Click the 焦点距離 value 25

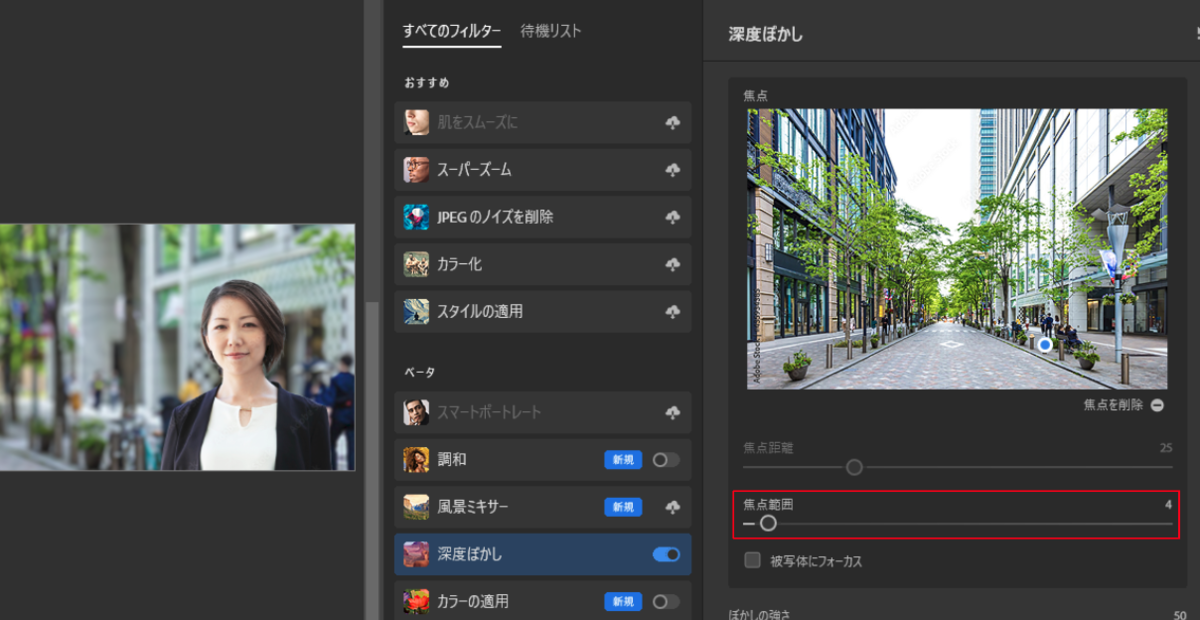(x=1166, y=448)
